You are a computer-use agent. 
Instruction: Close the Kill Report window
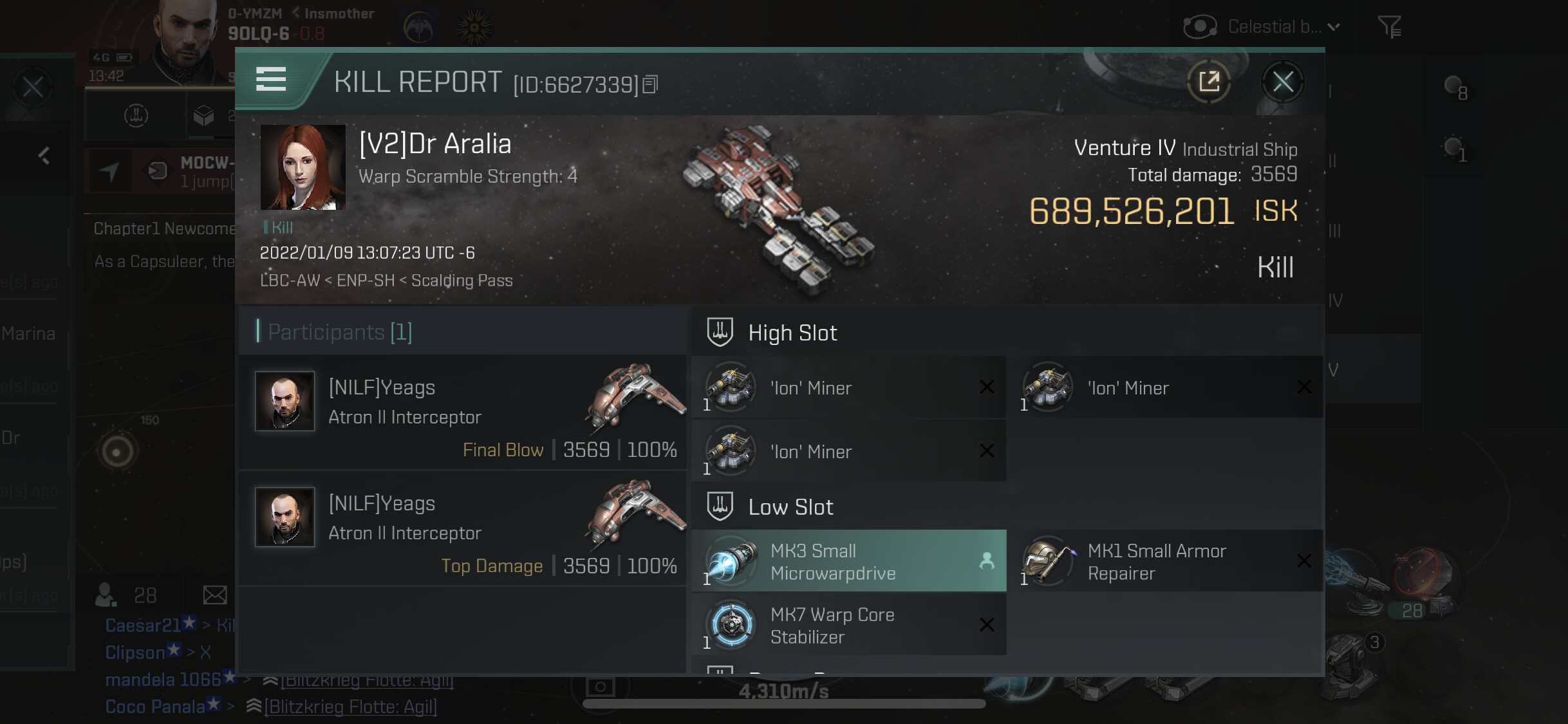tap(1282, 82)
